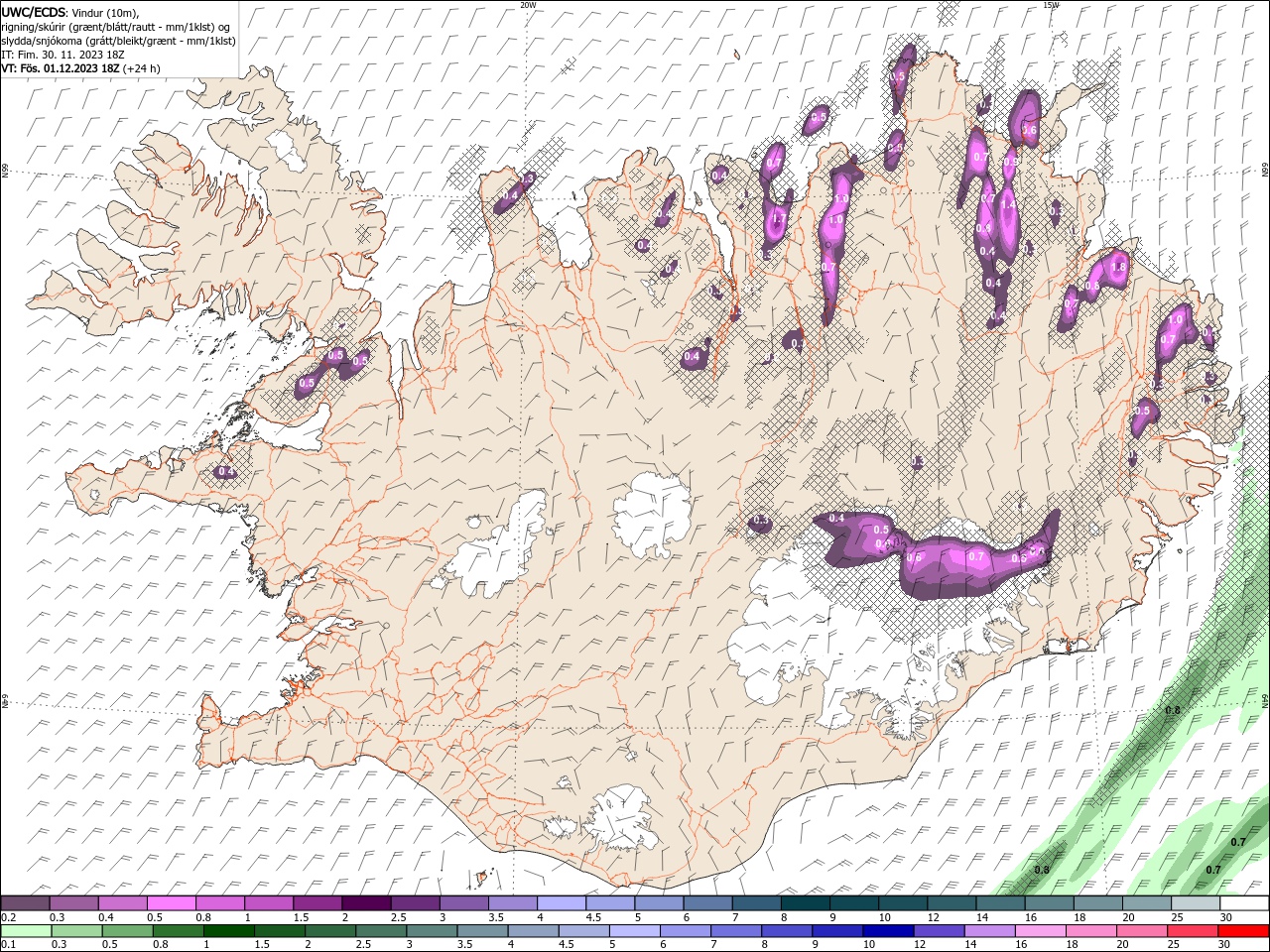Select the bright red rain swatch at 30

coord(1244,931)
